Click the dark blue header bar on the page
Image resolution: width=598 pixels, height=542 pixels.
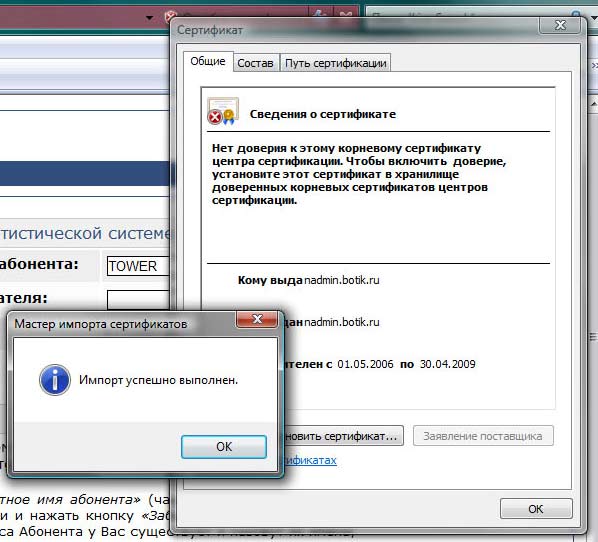pyautogui.click(x=84, y=173)
